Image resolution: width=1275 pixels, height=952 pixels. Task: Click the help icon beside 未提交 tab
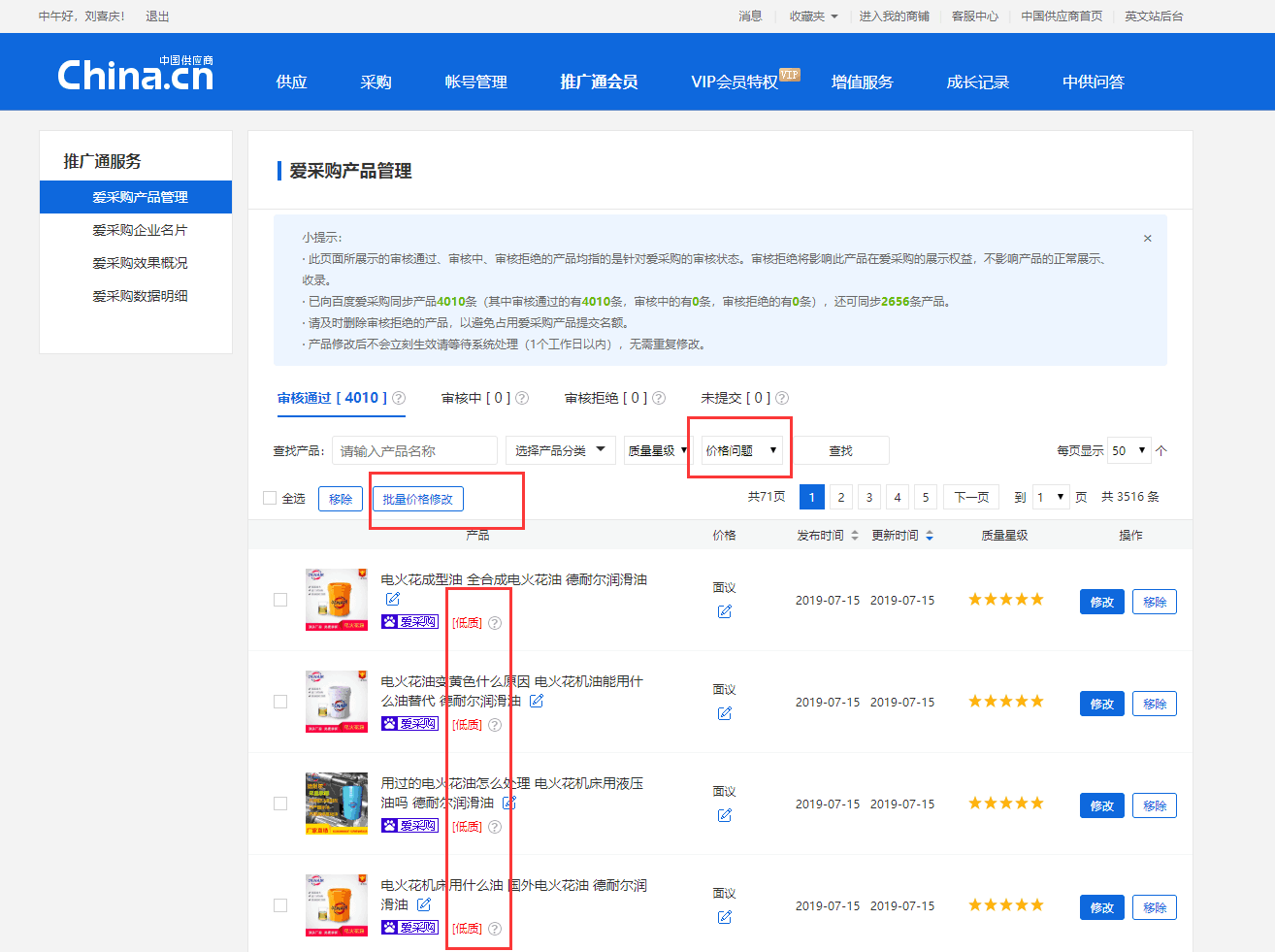(782, 398)
